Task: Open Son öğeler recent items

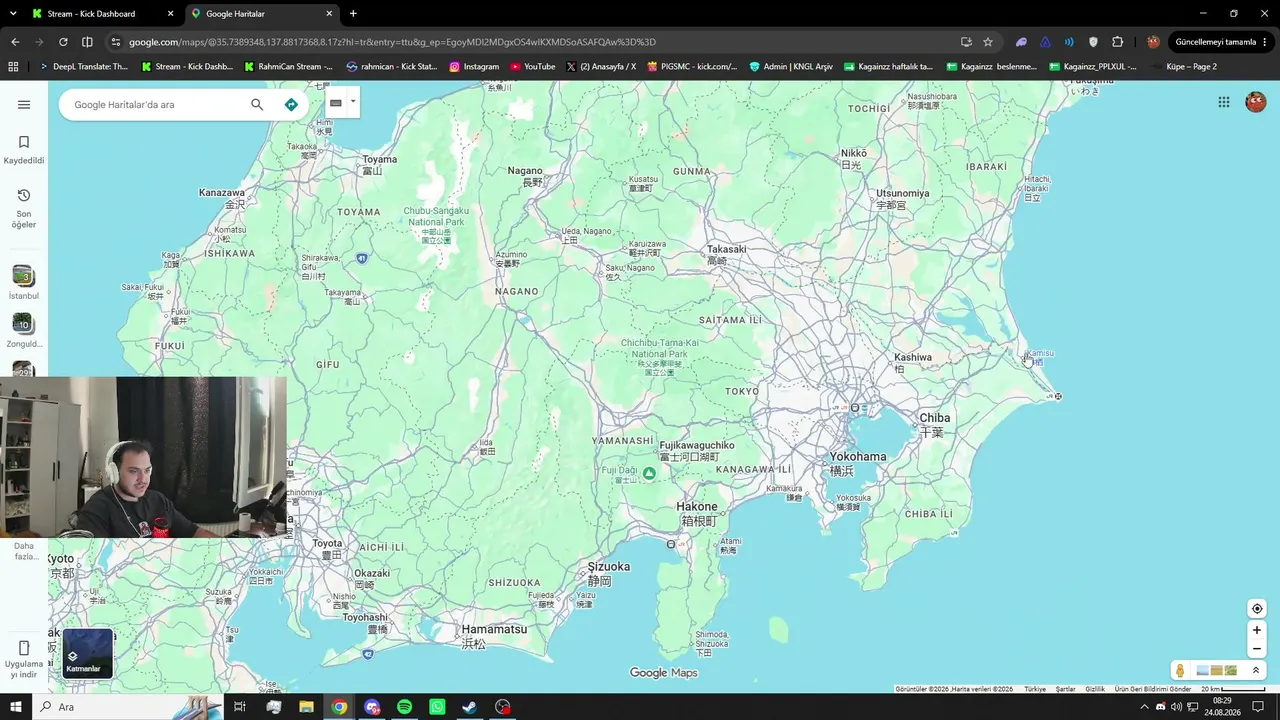Action: (x=24, y=208)
